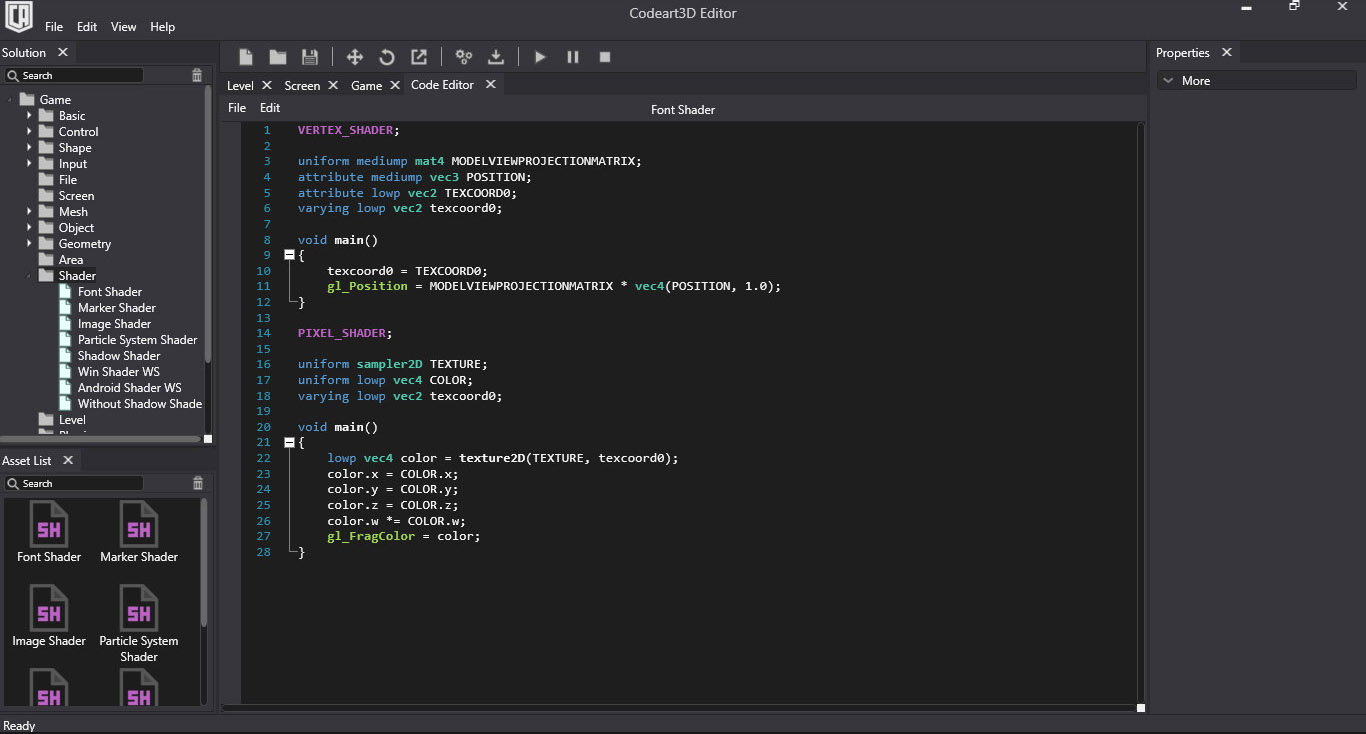Screen dimensions: 1366x734
Task: Click the trash icon in Solution panel
Action: (x=197, y=75)
